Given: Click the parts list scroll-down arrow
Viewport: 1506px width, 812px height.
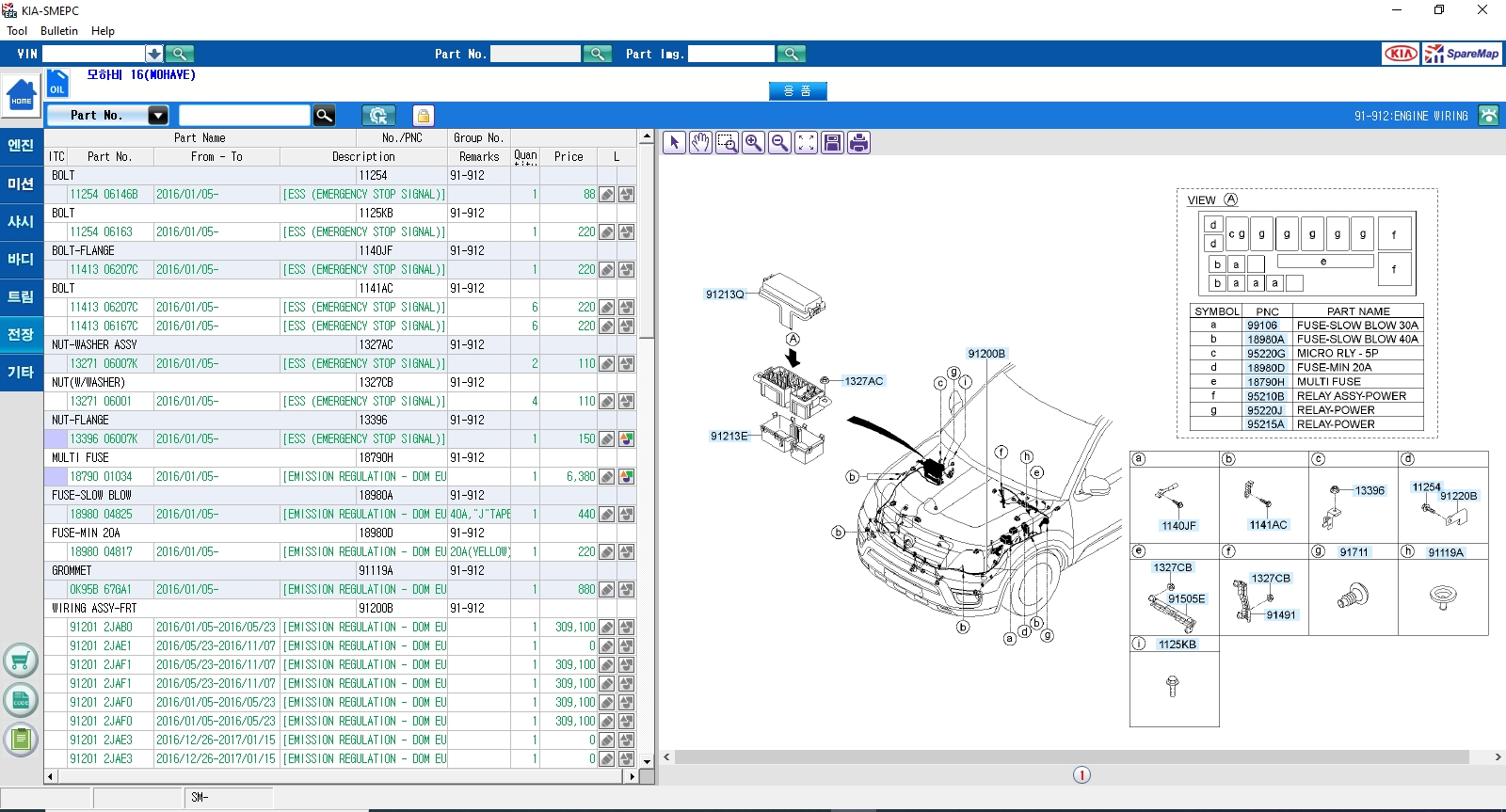Looking at the screenshot, I should click(x=647, y=761).
